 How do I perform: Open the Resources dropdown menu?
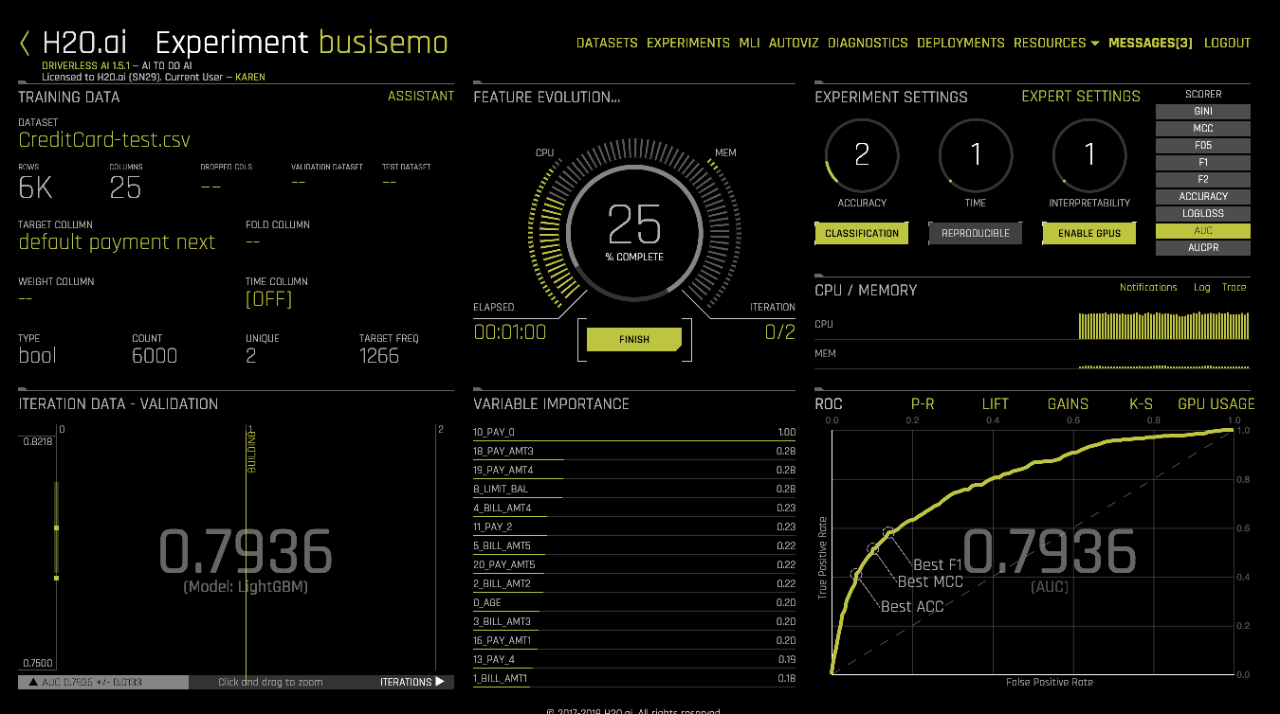[x=1055, y=43]
